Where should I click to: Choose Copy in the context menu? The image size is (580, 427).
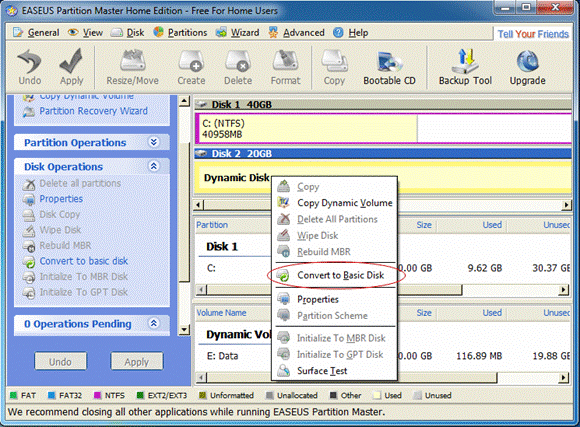point(335,187)
